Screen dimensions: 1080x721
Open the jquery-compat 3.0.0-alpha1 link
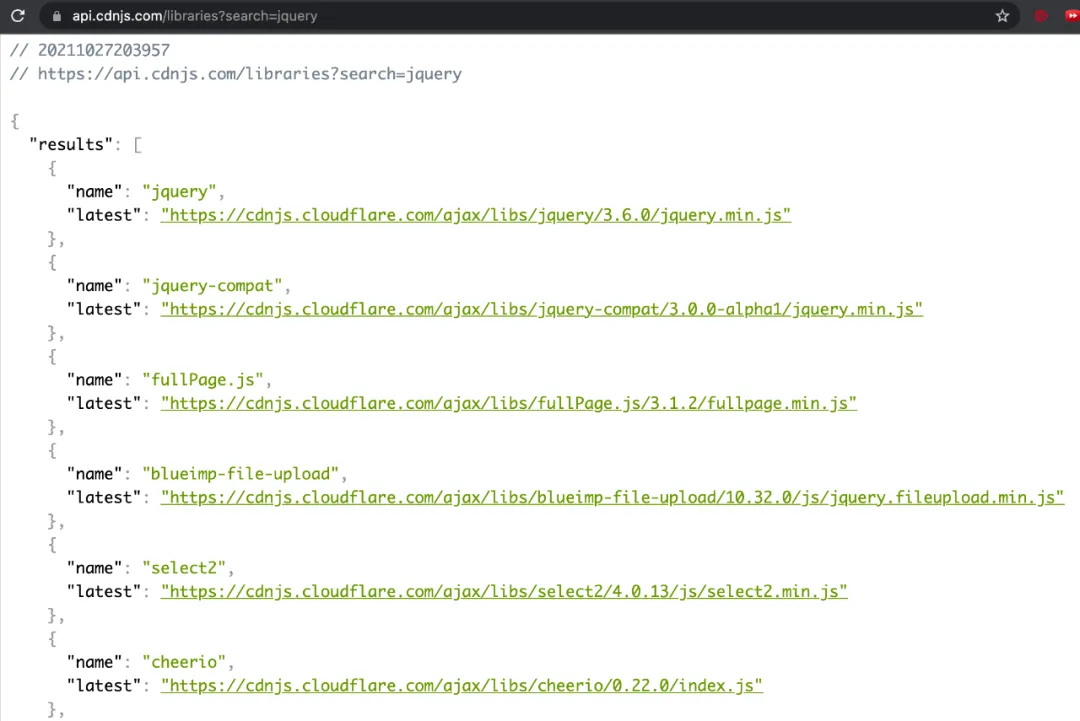tap(541, 309)
